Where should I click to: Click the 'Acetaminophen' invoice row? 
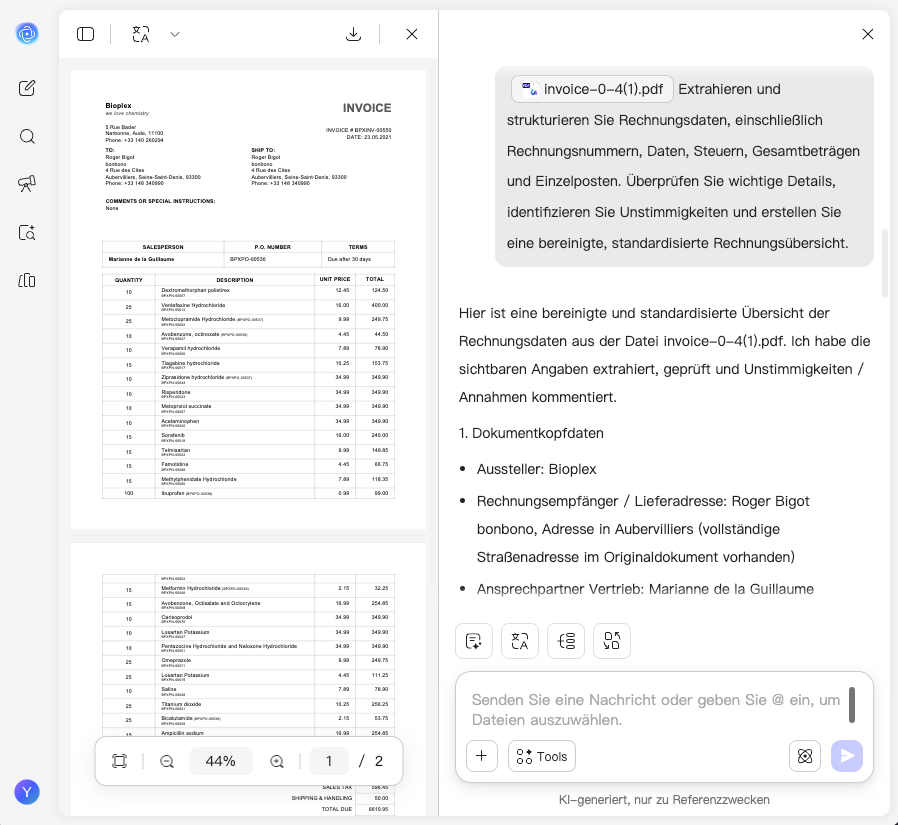pos(248,423)
